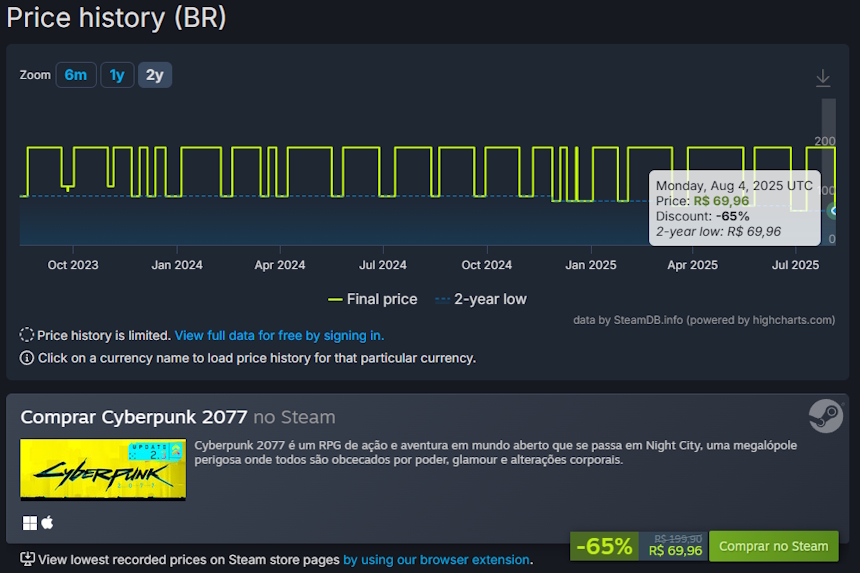Follow the browser extension link
Screen dimensions: 860x573
click(437, 560)
